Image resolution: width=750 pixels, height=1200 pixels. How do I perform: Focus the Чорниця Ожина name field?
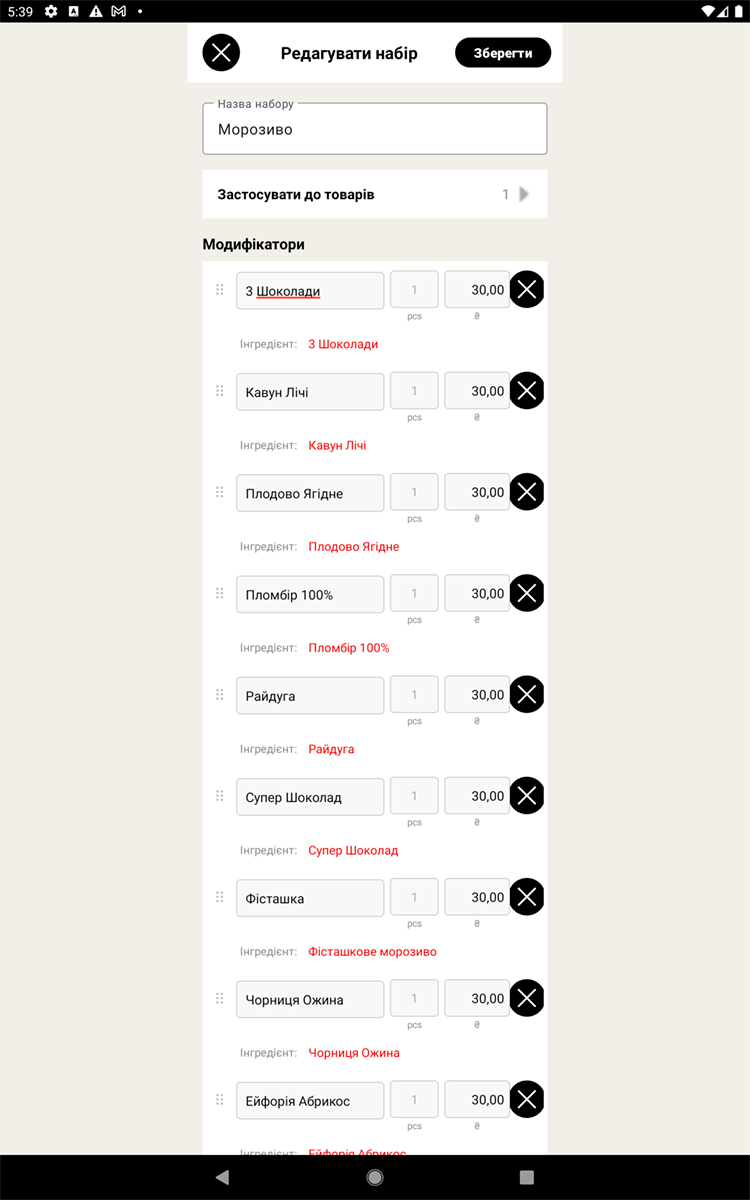point(310,999)
